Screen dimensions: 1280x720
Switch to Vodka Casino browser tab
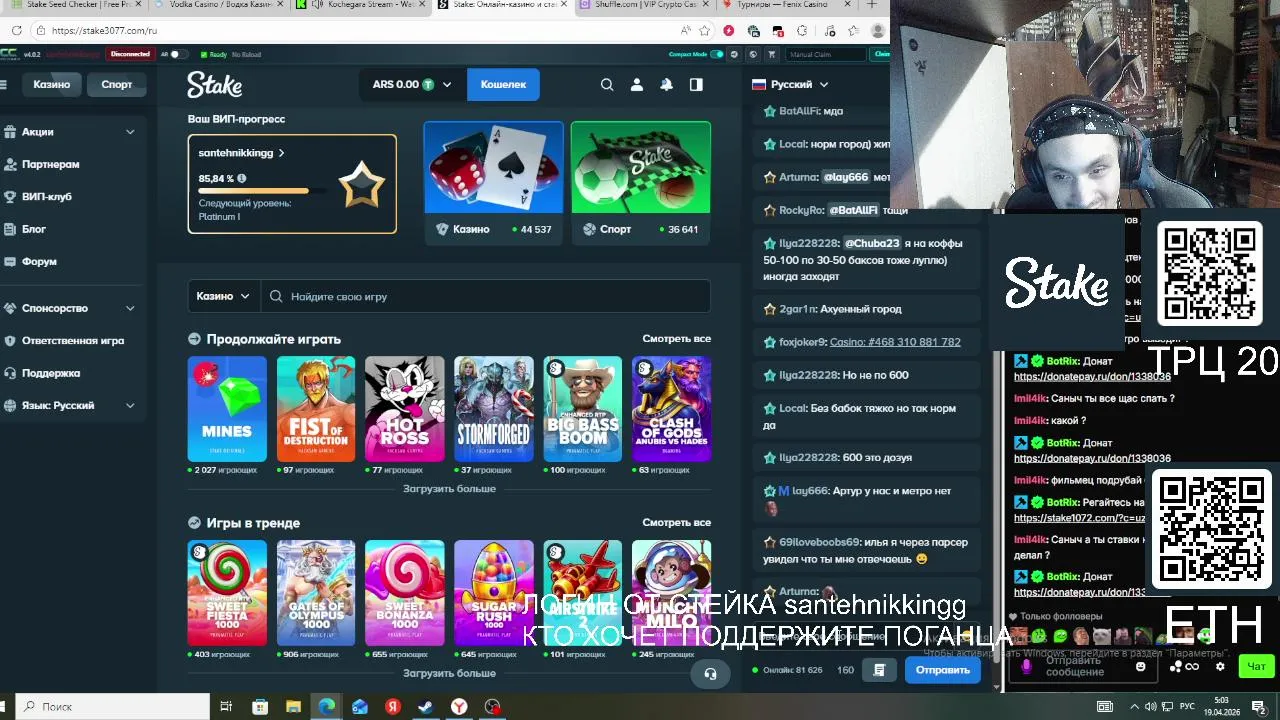pos(220,5)
